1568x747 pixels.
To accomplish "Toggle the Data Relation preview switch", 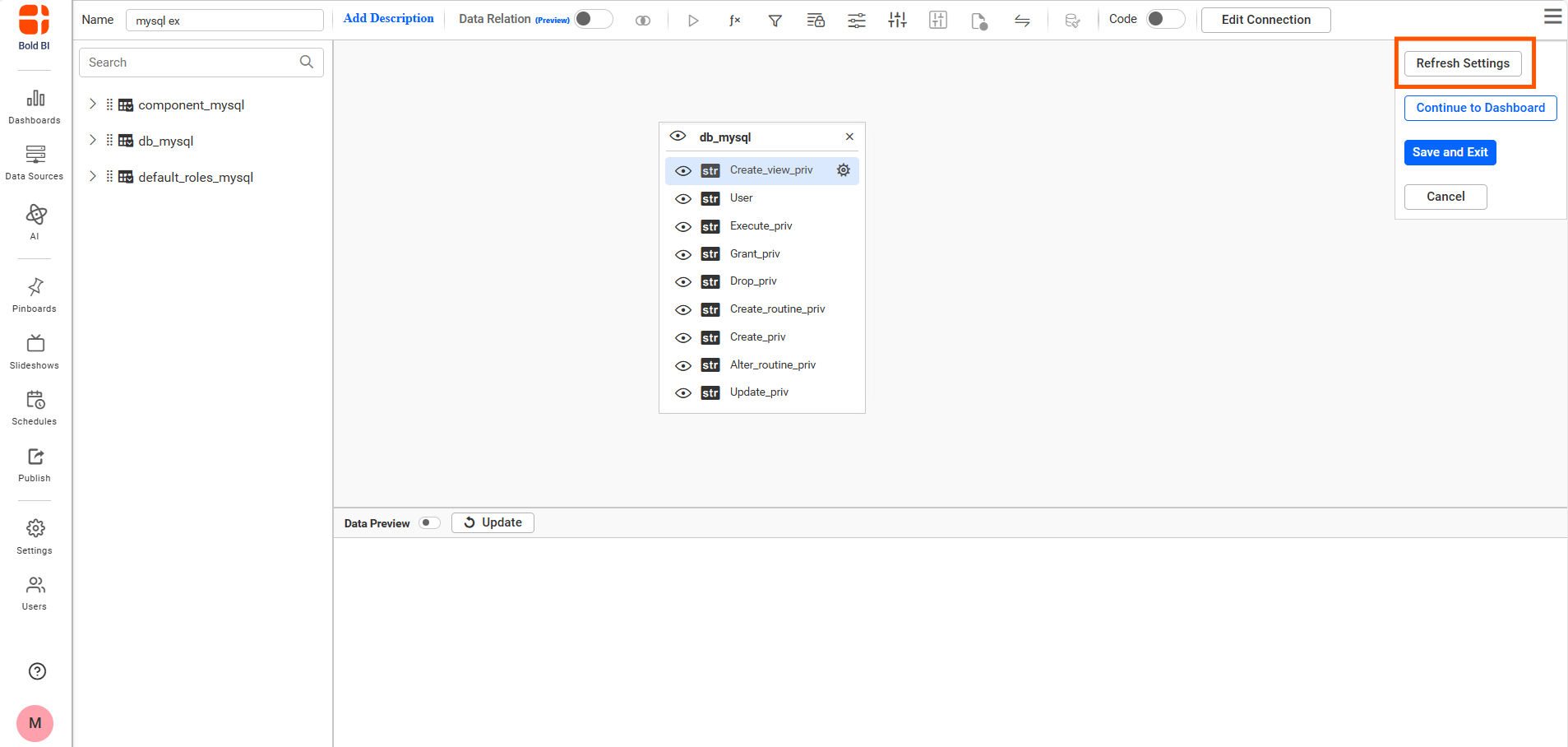I will pos(594,19).
